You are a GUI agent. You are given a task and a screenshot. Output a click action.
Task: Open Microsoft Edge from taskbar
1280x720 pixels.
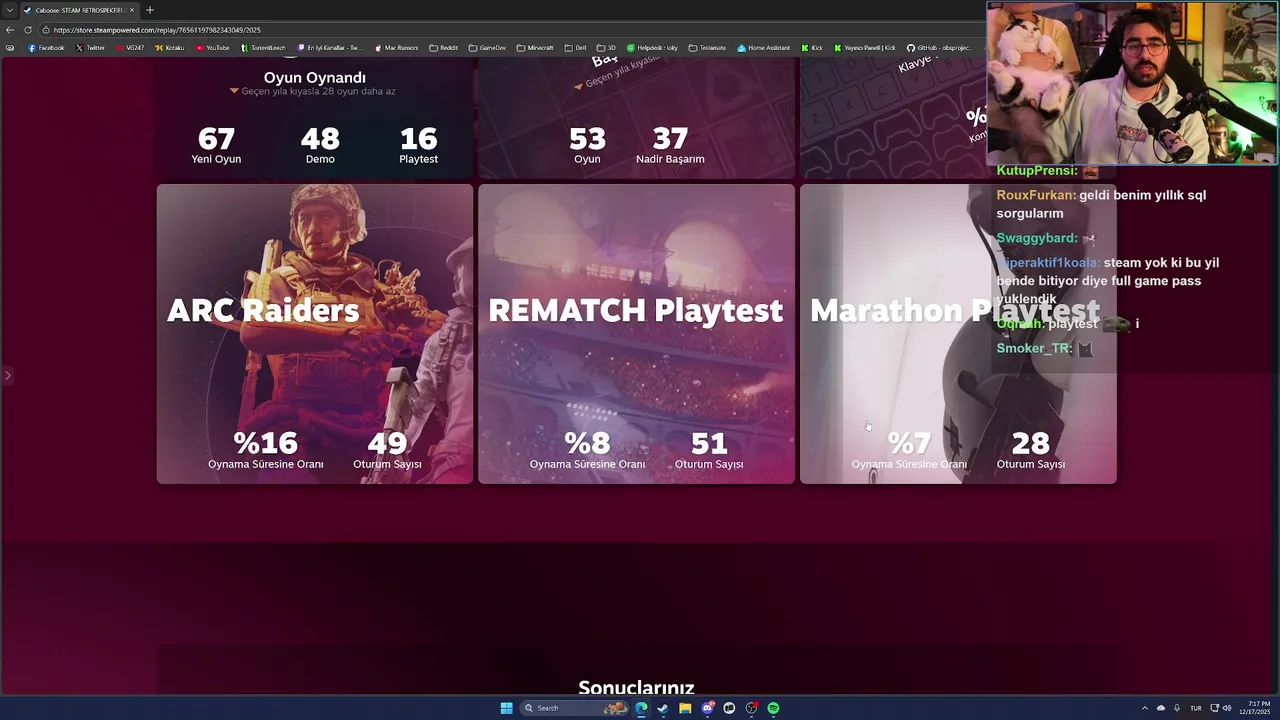641,708
